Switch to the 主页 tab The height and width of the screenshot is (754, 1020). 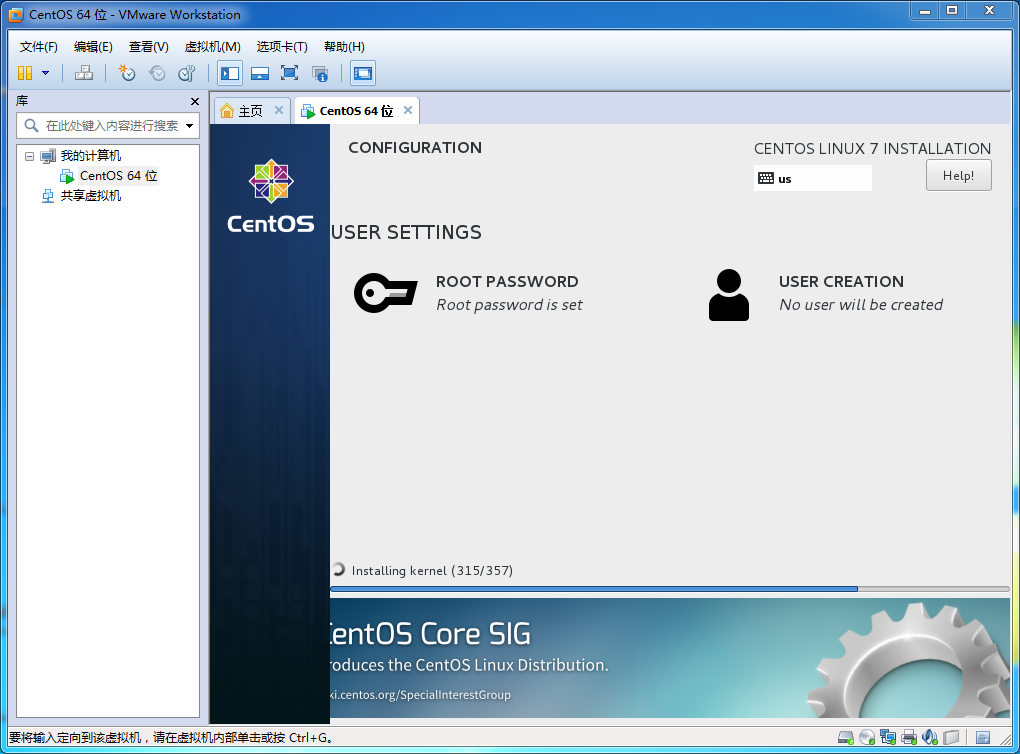[x=250, y=111]
